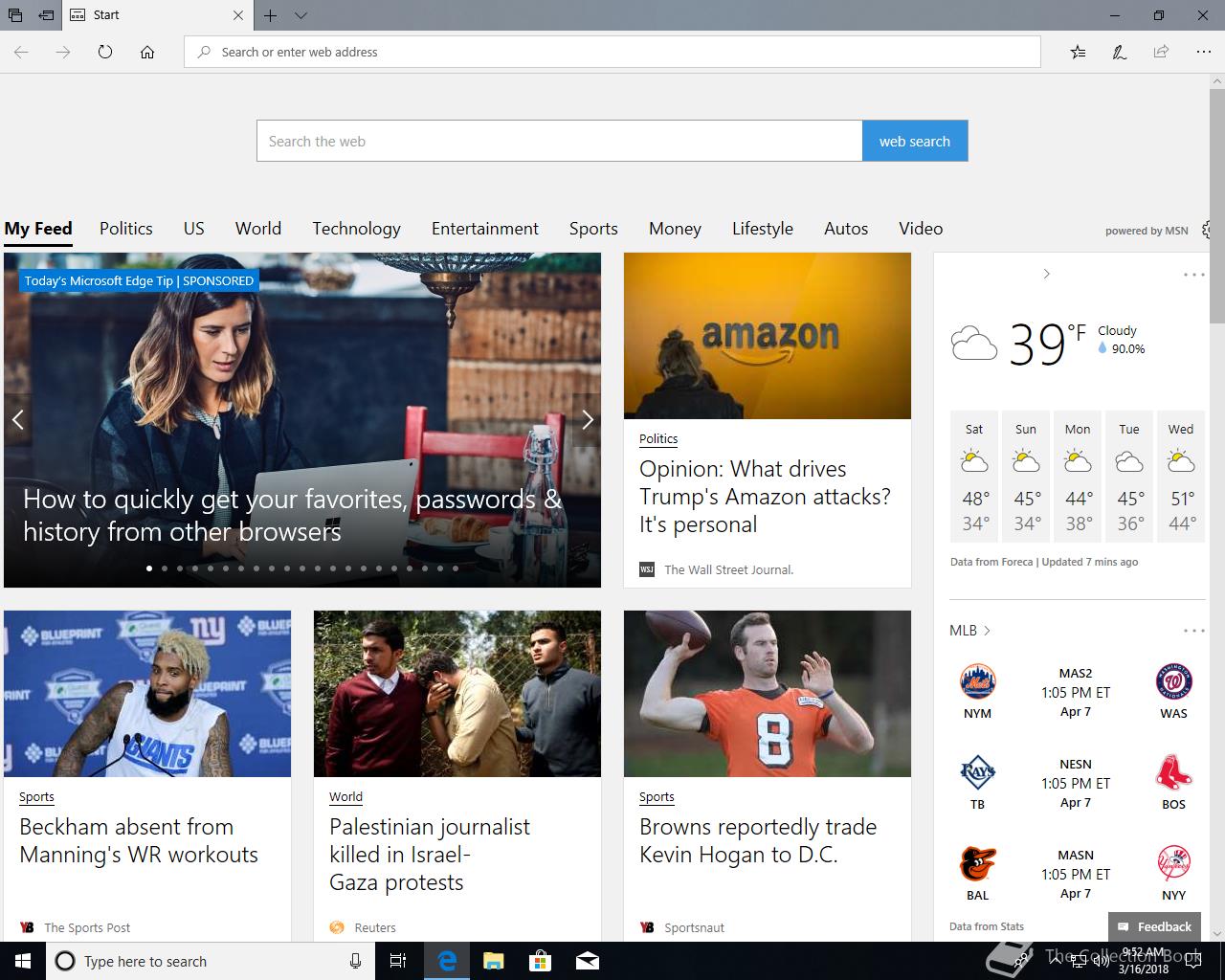Click World label on Reuters card

tap(345, 796)
